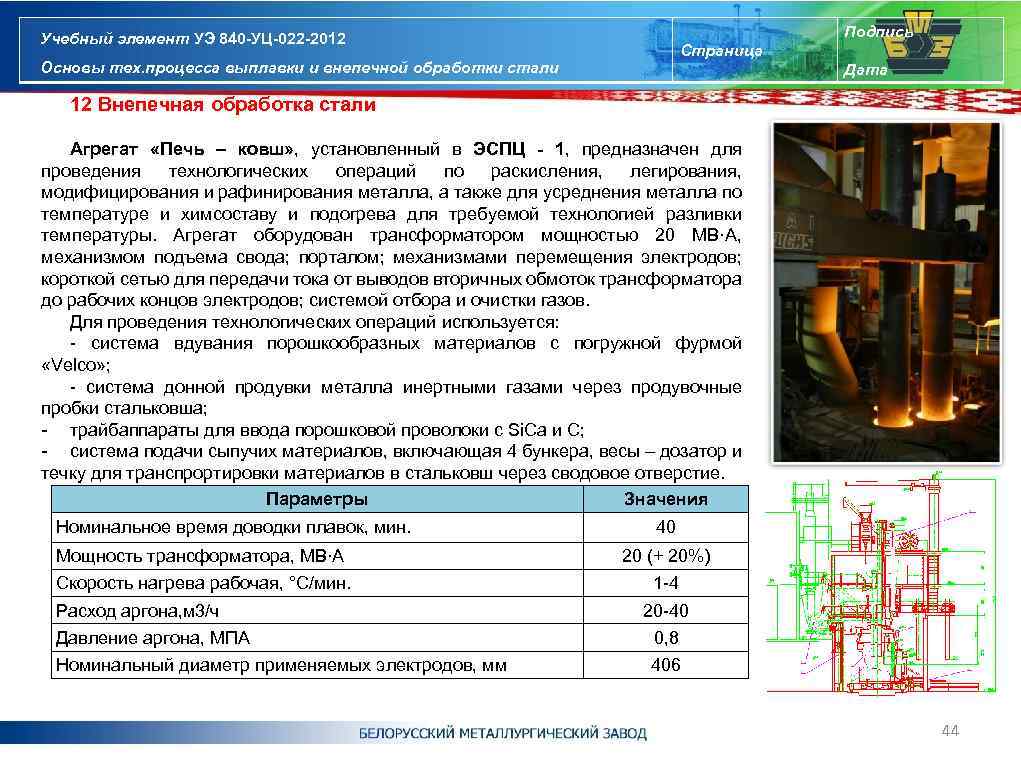Expand the 'Параметры' table header
The height and width of the screenshot is (766, 1021).
pos(320,498)
